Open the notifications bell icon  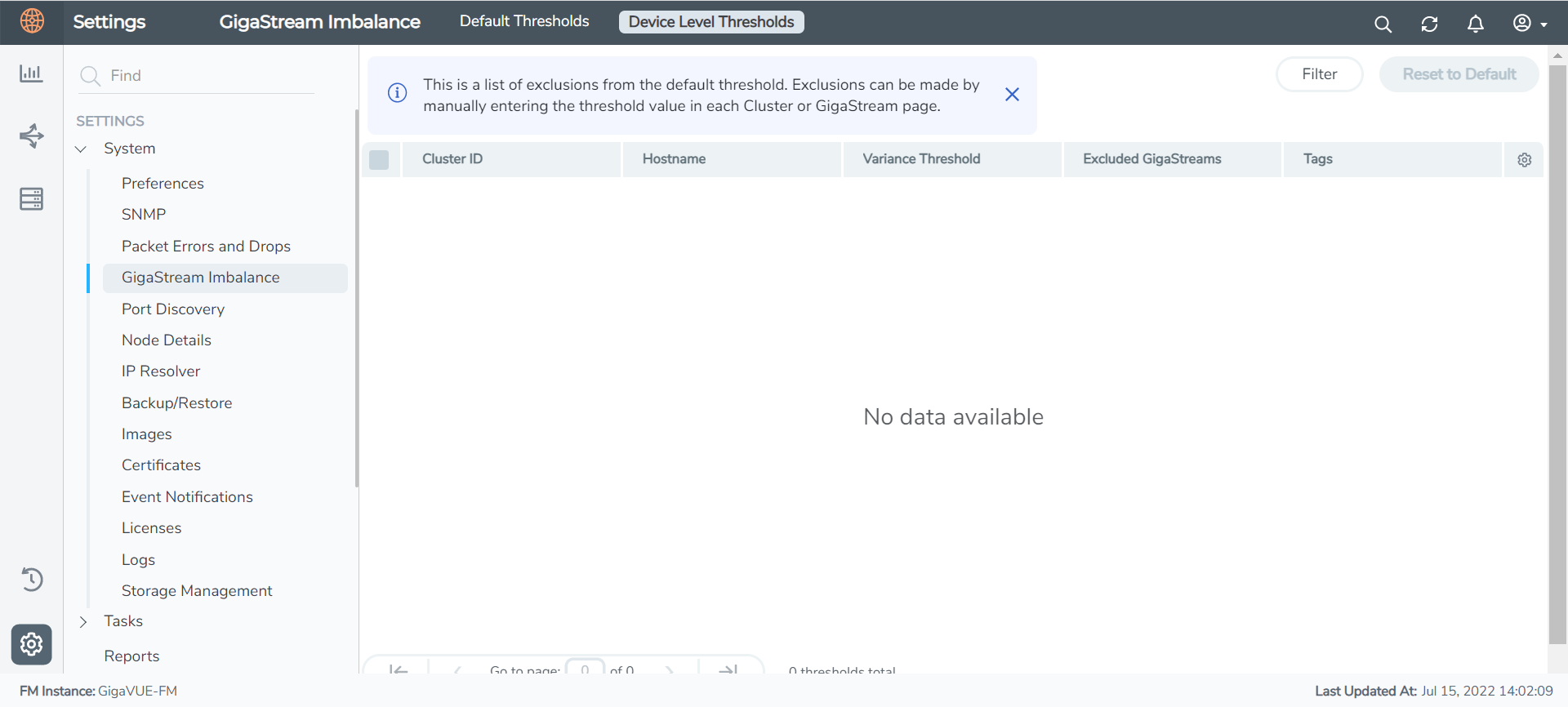1476,24
